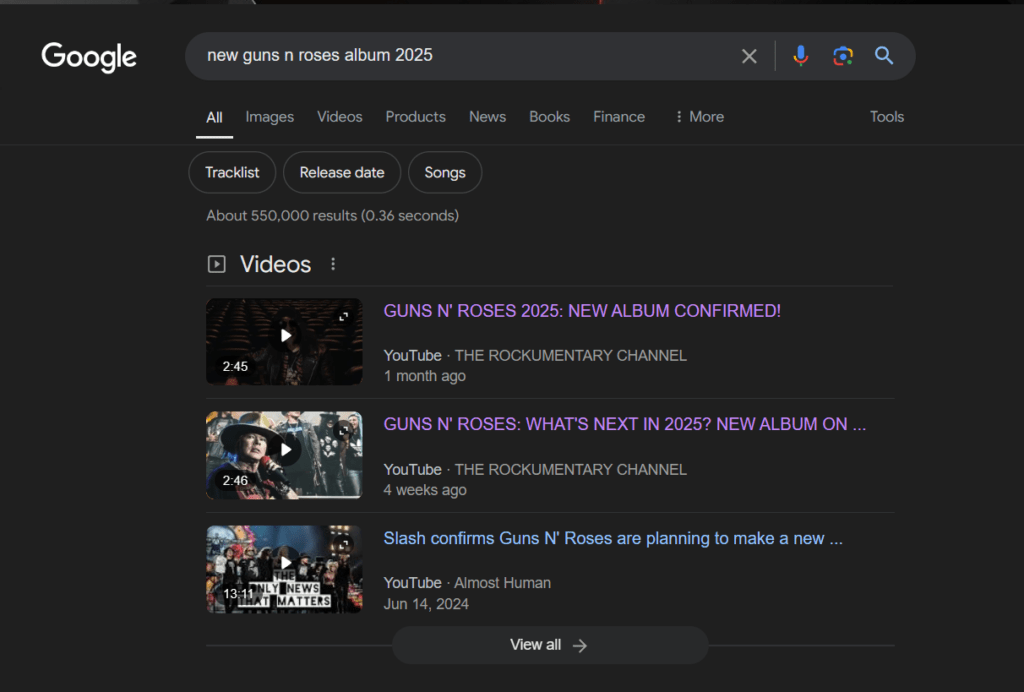Click the Jun 14, 2024 date
1024x692 pixels.
tap(426, 604)
